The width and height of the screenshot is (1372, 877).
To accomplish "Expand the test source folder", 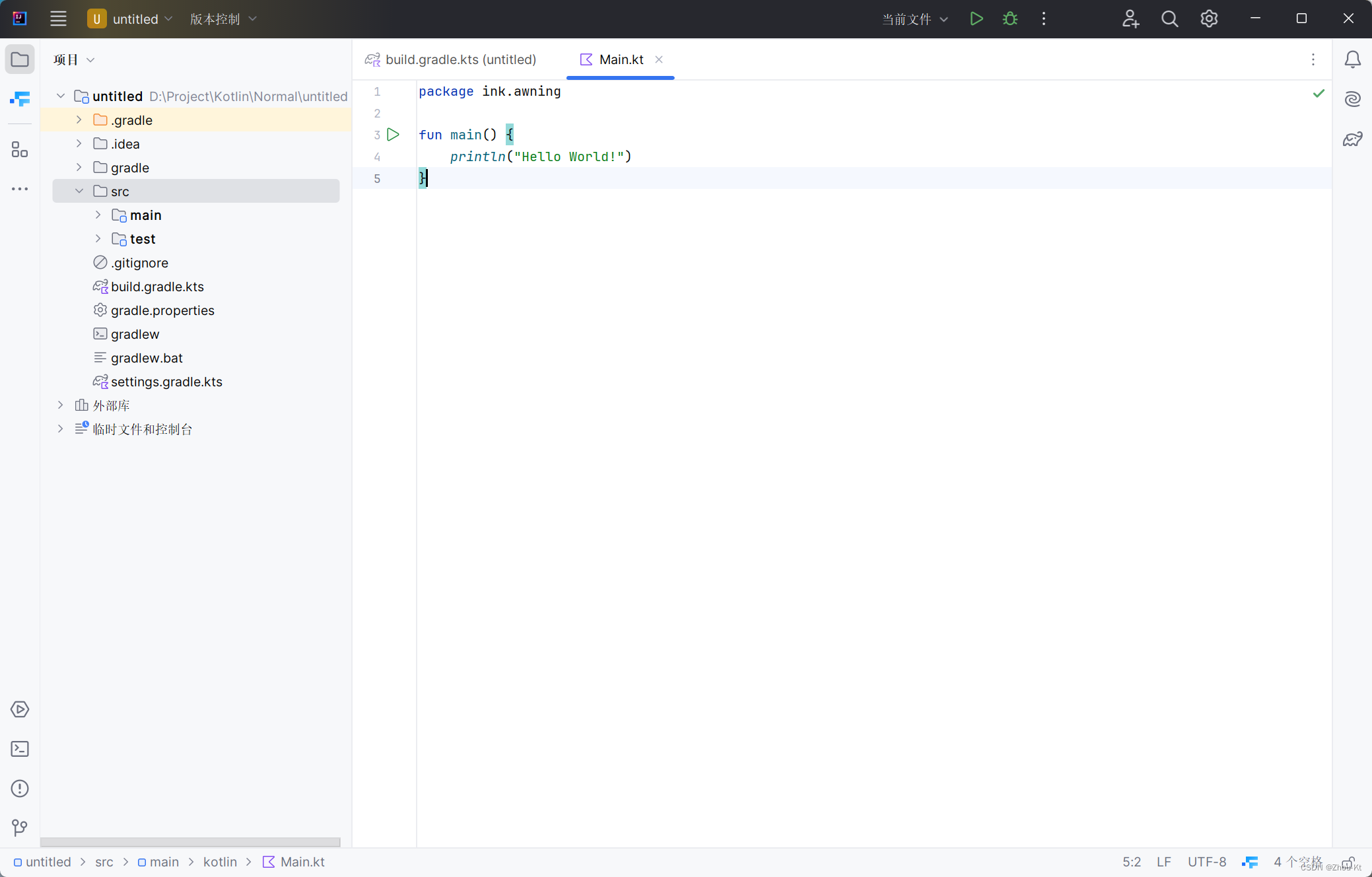I will [x=98, y=239].
